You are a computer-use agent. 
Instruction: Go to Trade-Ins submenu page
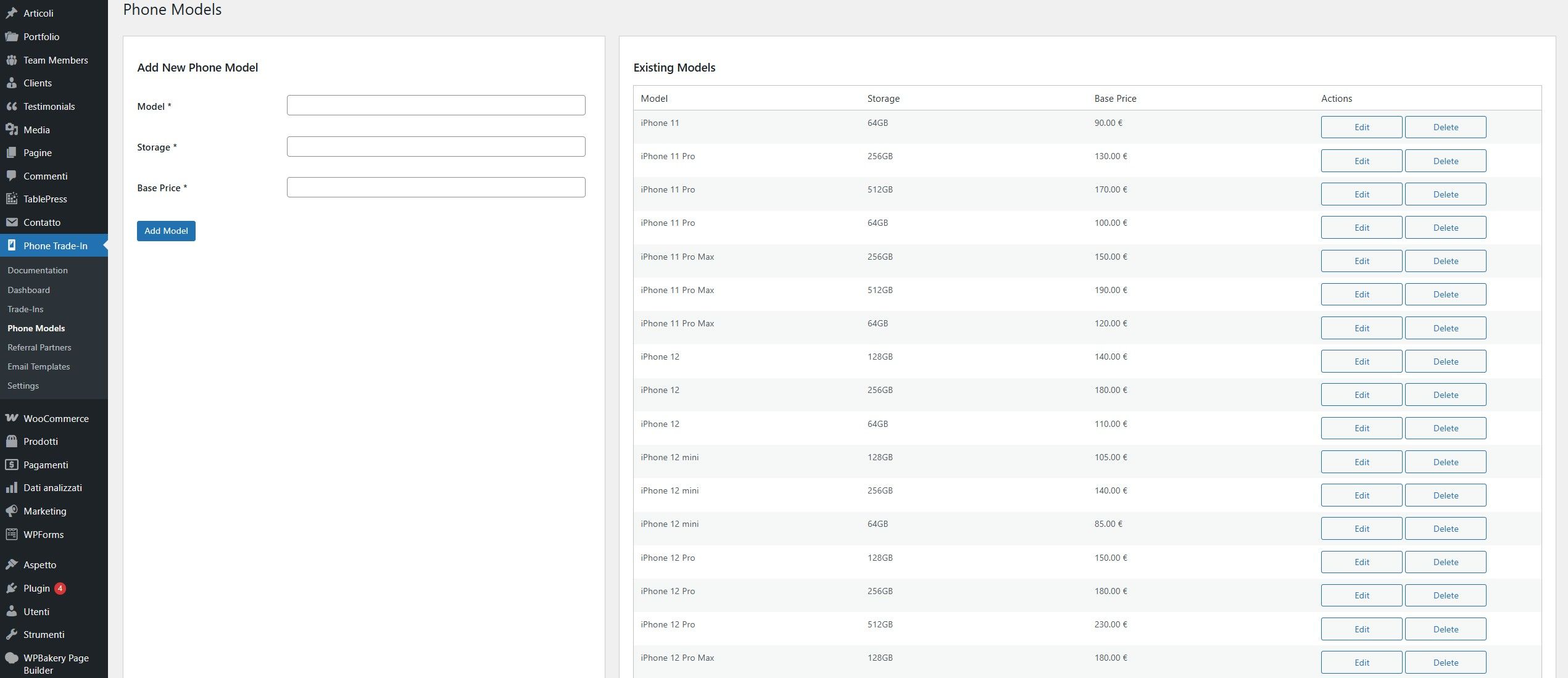click(25, 309)
